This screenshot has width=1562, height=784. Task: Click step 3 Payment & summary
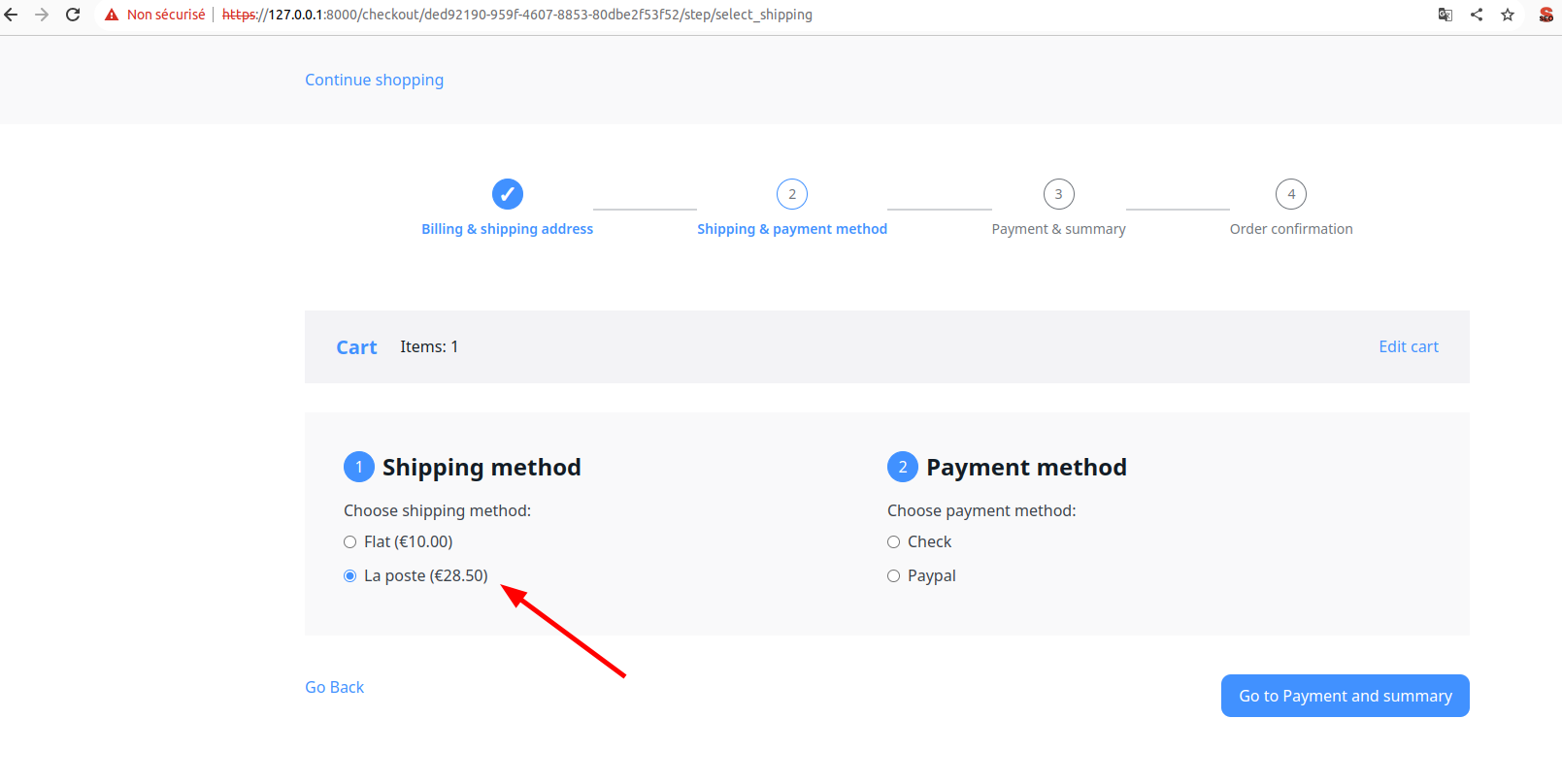(x=1058, y=229)
